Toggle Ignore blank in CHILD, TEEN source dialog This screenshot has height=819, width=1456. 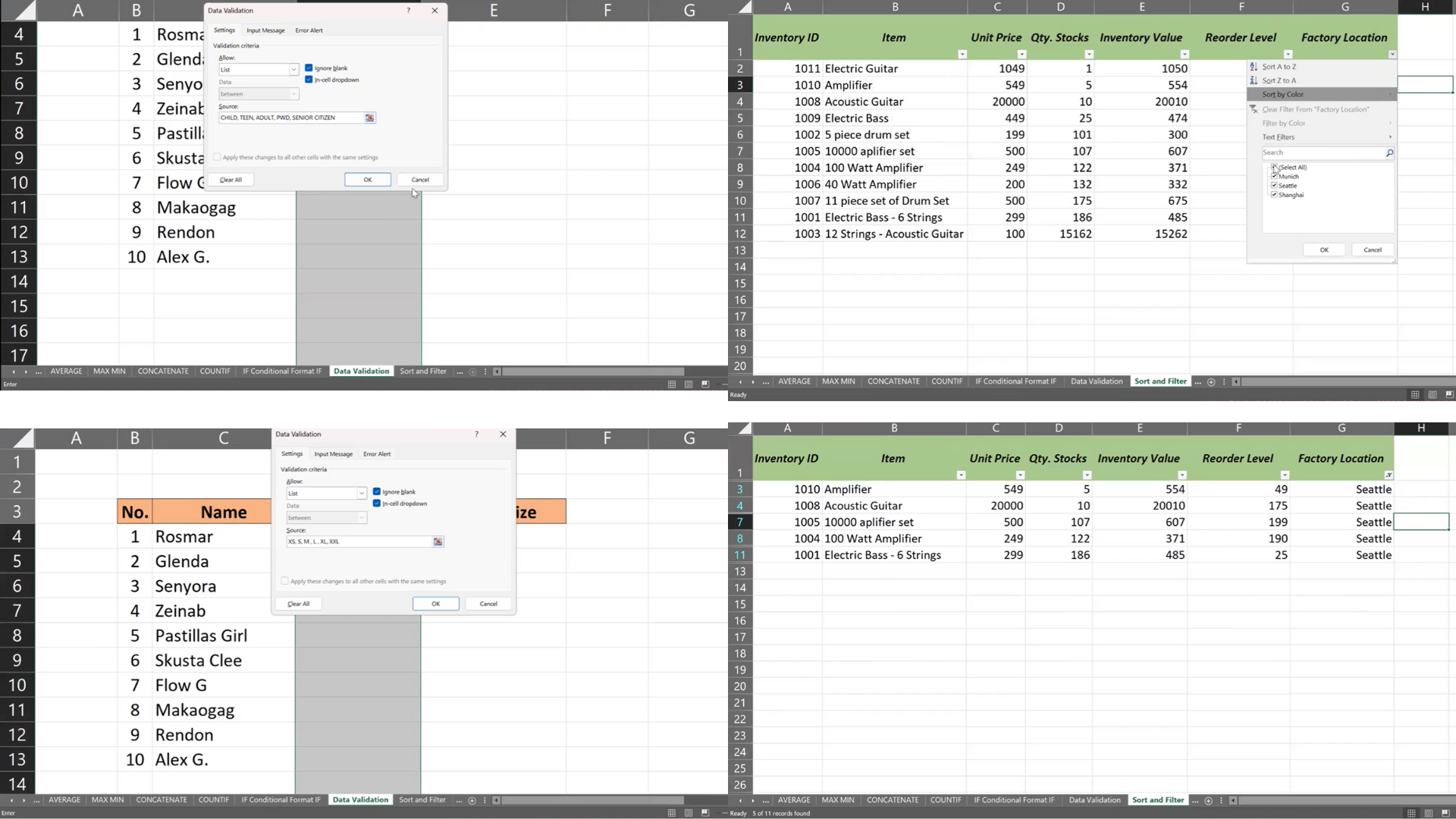coord(309,68)
